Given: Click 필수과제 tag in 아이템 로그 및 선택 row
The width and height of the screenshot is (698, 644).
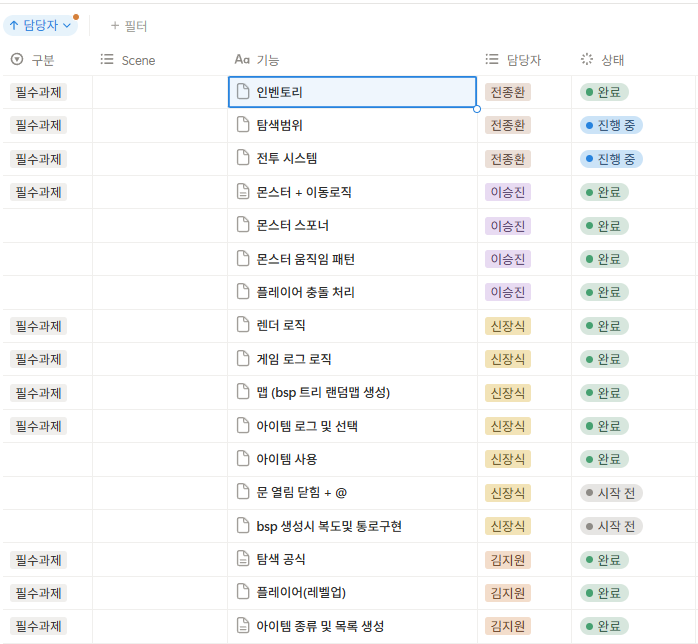Looking at the screenshot, I should [39, 426].
